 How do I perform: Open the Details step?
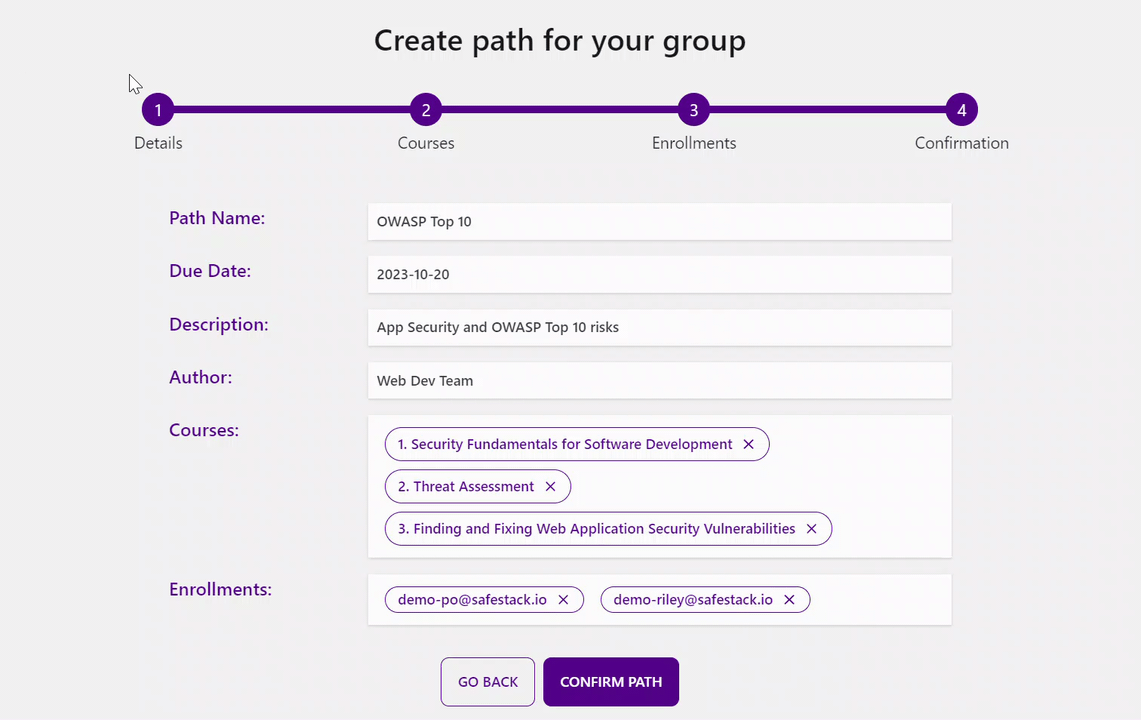157,142
